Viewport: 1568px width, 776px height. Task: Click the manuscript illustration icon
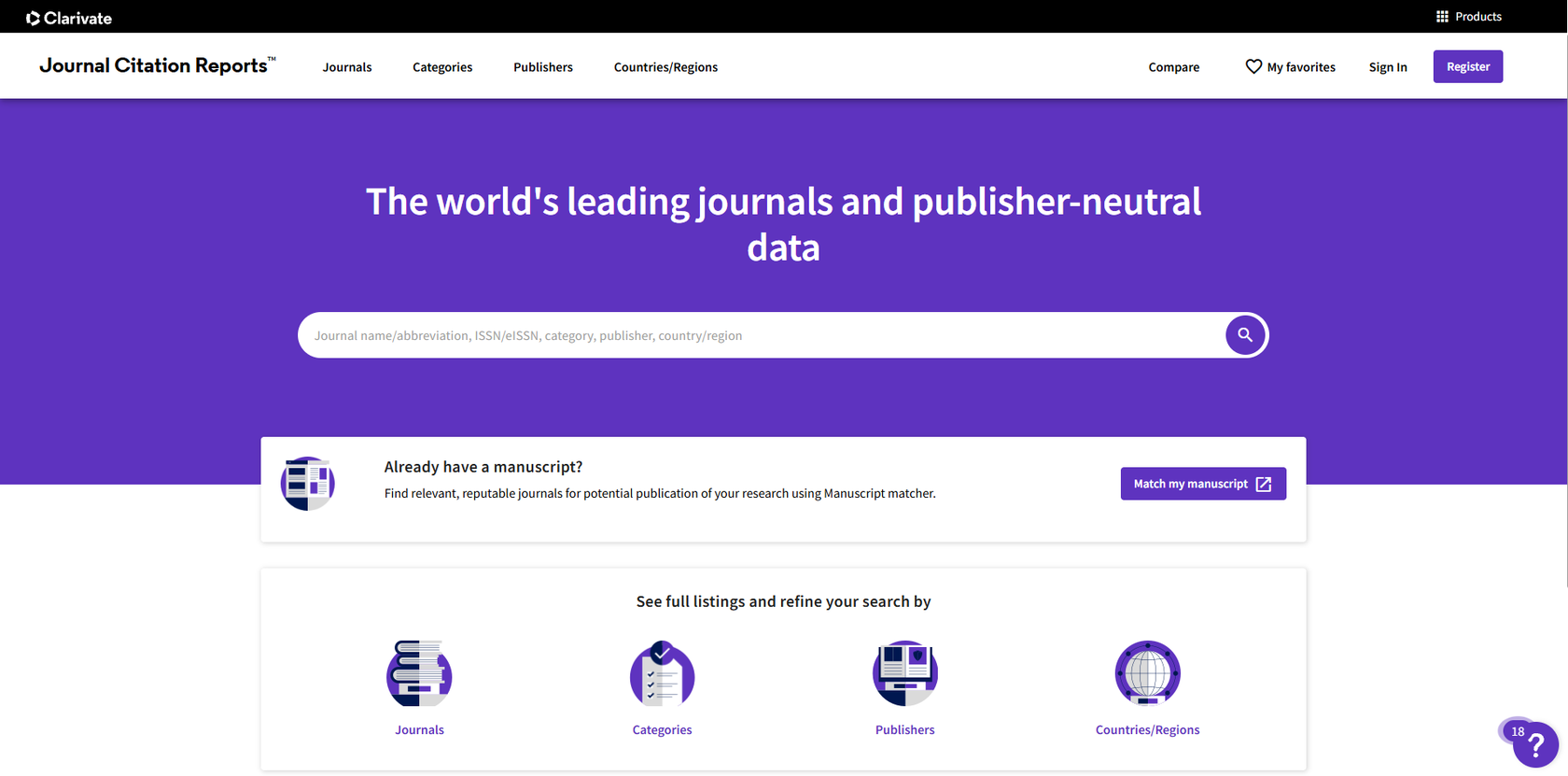[308, 484]
